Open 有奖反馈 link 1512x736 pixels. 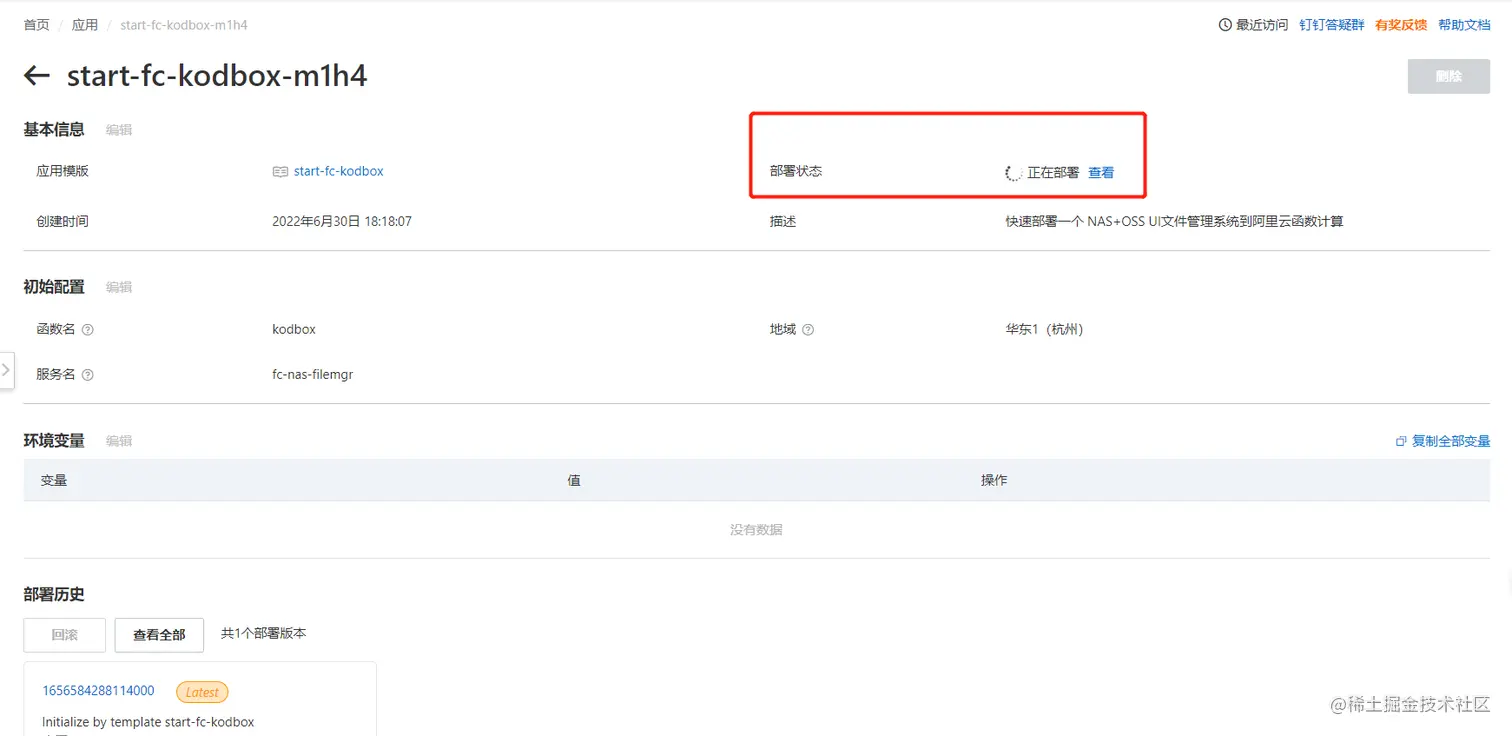tap(1401, 25)
